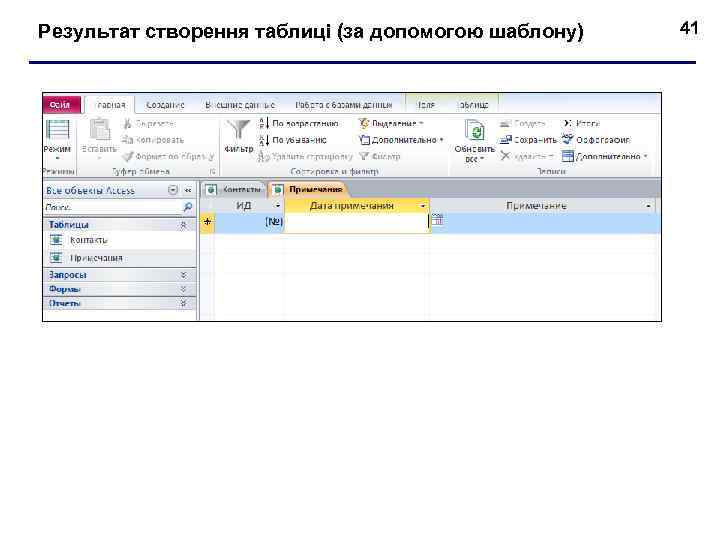Open the date picker calendar icon
Viewport: 720px width, 540px height.
[x=437, y=219]
